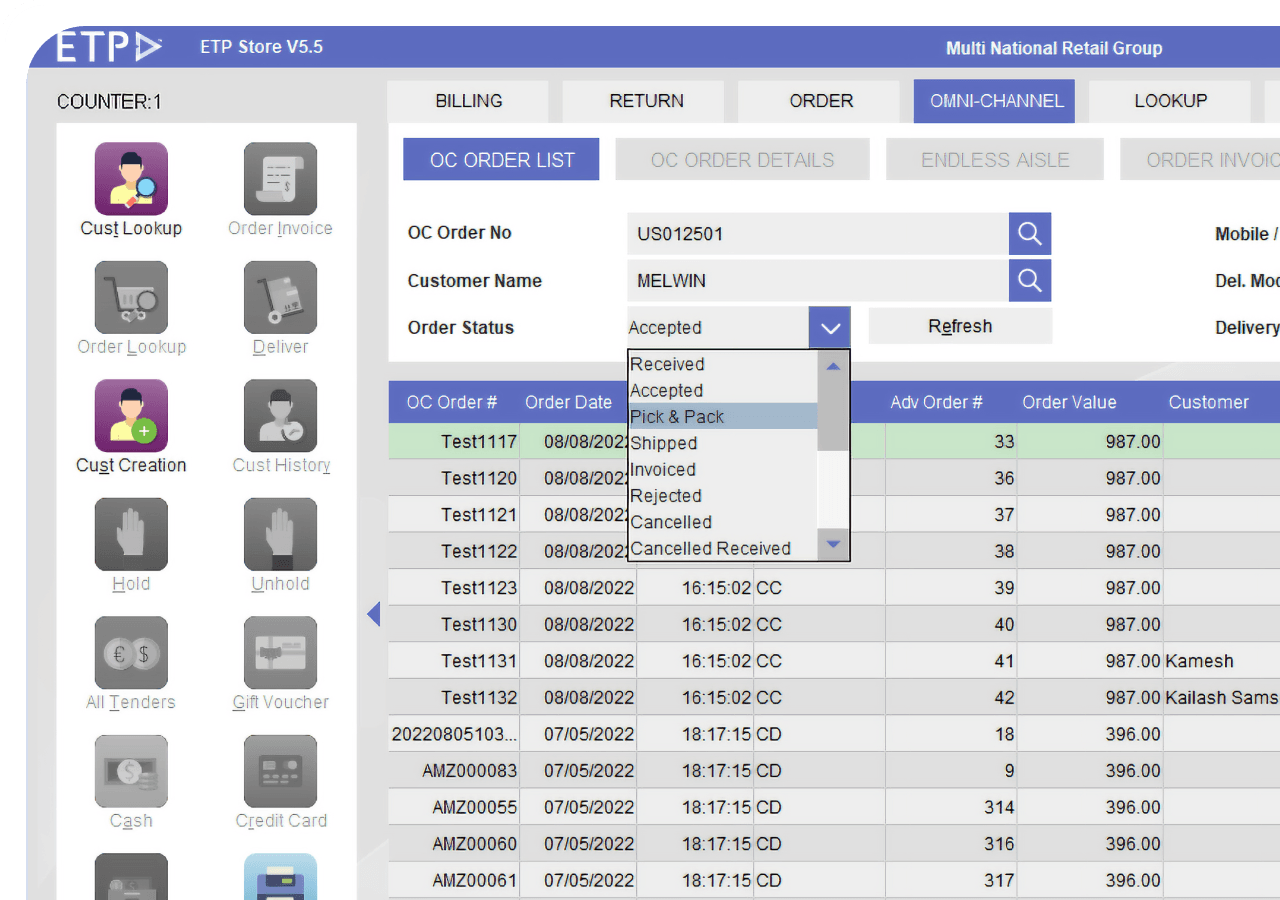The height and width of the screenshot is (900, 1280).
Task: Click the All Tenders icon
Action: [x=131, y=654]
